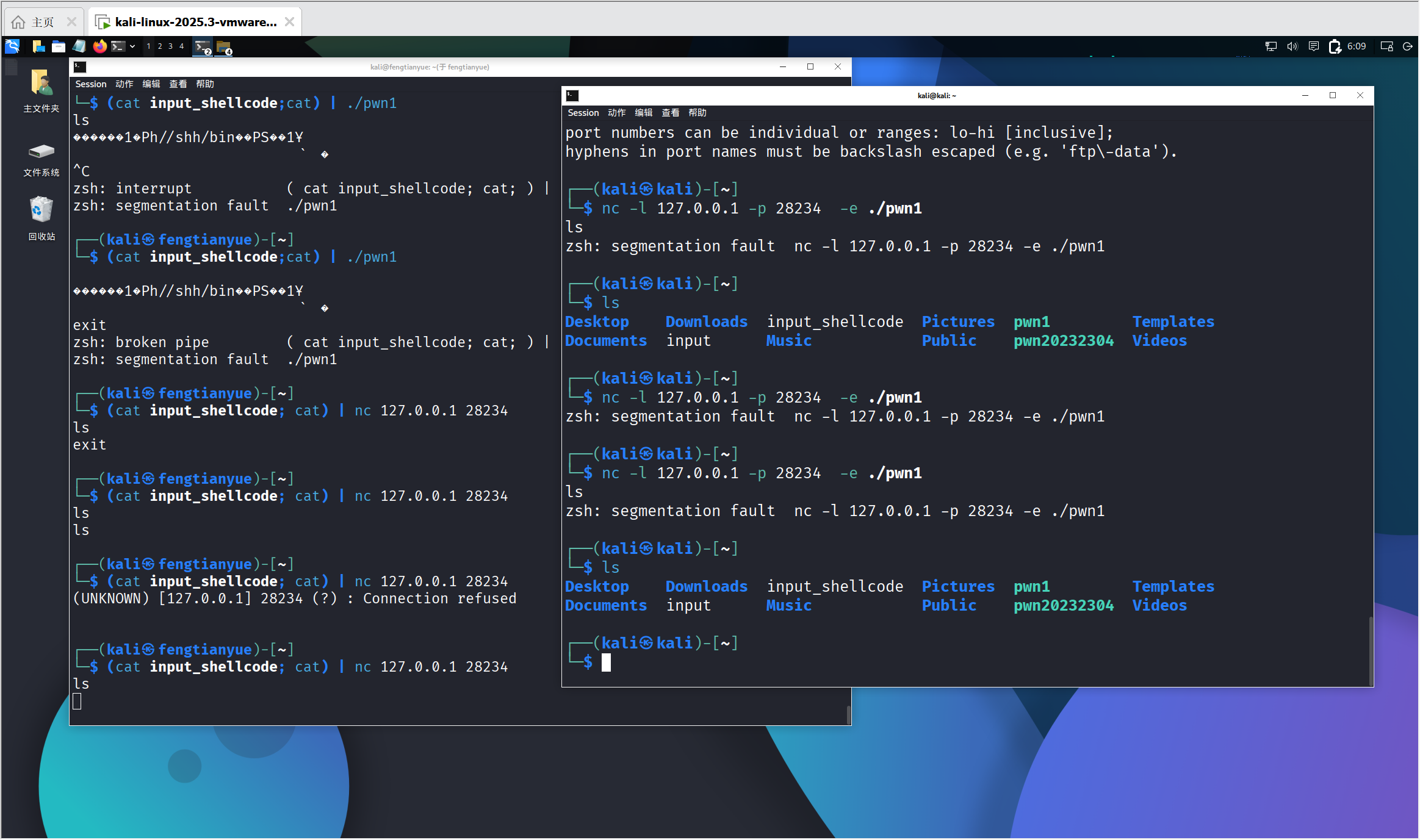Click the volume speaker tray icon

click(1292, 46)
